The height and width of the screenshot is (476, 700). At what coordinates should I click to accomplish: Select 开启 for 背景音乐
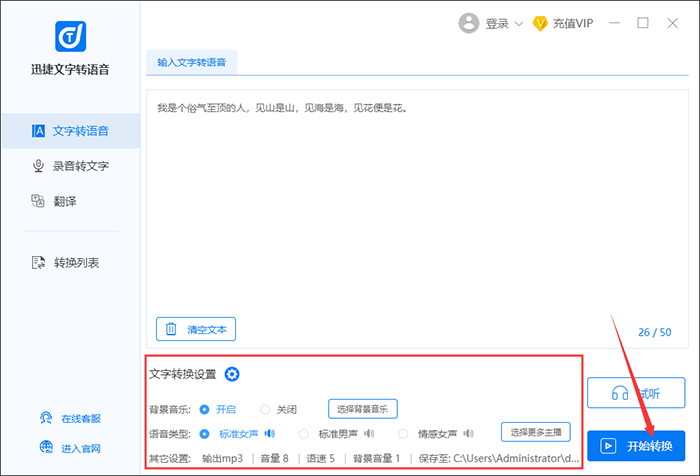204,409
